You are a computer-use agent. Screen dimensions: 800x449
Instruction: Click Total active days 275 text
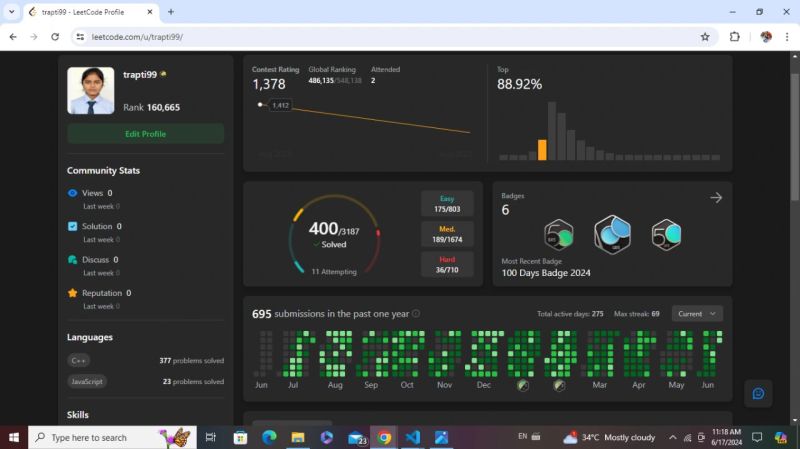click(570, 314)
